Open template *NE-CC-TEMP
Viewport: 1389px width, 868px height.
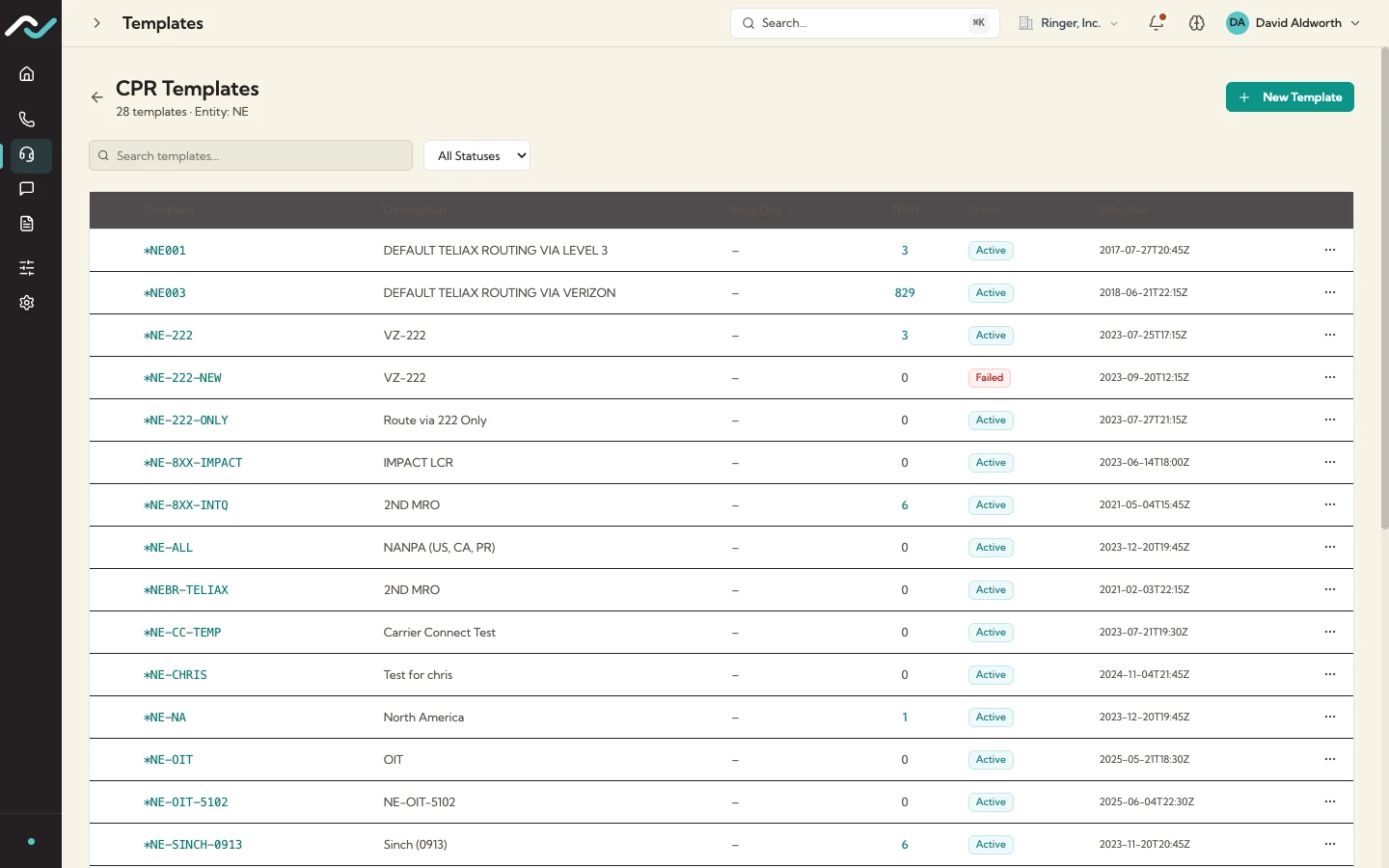pyautogui.click(x=182, y=633)
